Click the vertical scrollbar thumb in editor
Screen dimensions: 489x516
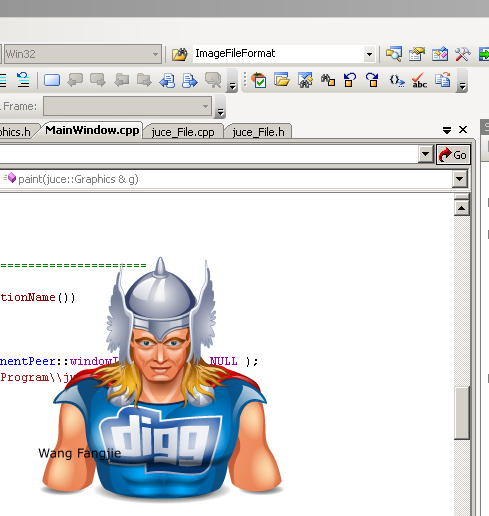(462, 413)
